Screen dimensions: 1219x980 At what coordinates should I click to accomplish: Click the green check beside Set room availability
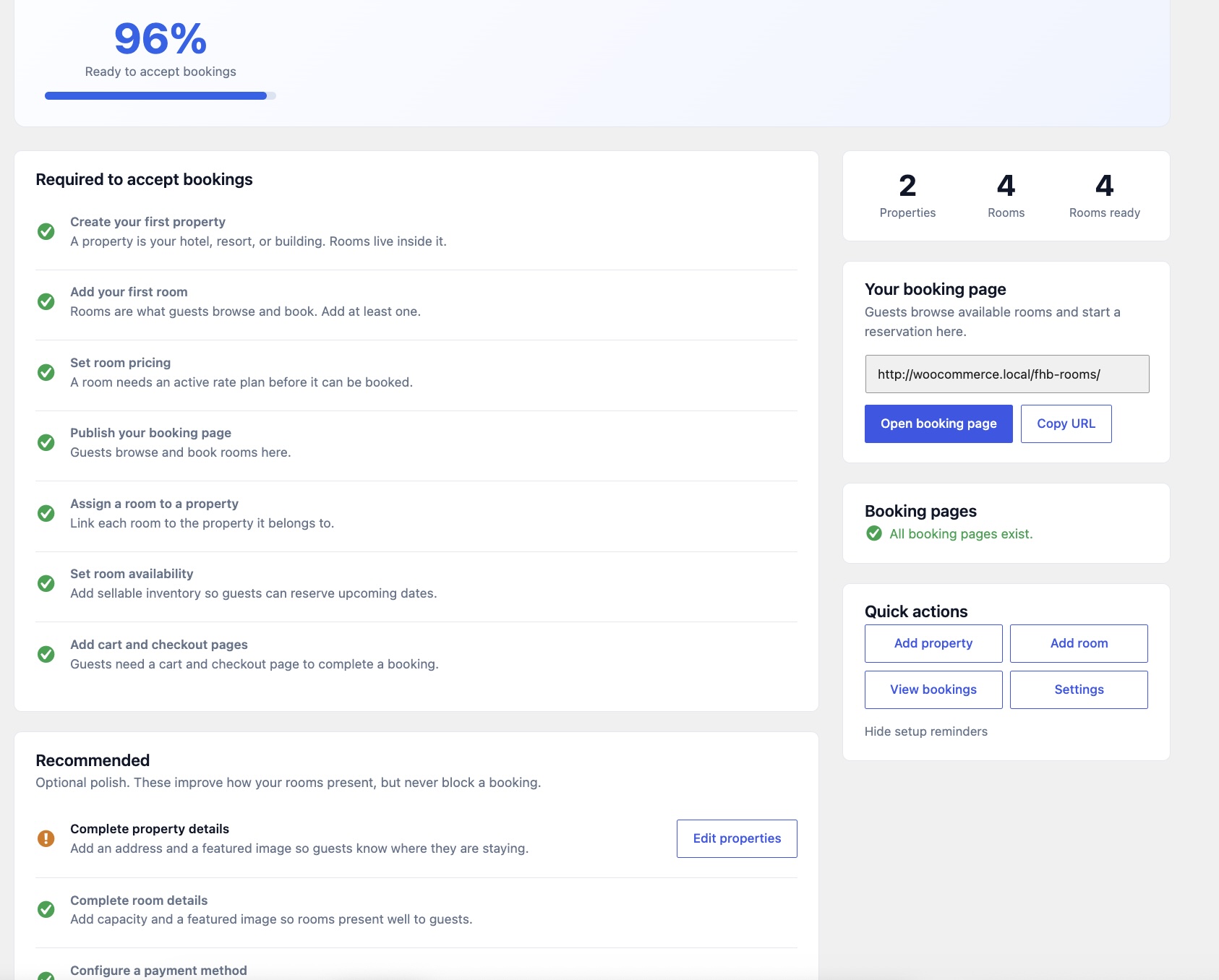(46, 583)
